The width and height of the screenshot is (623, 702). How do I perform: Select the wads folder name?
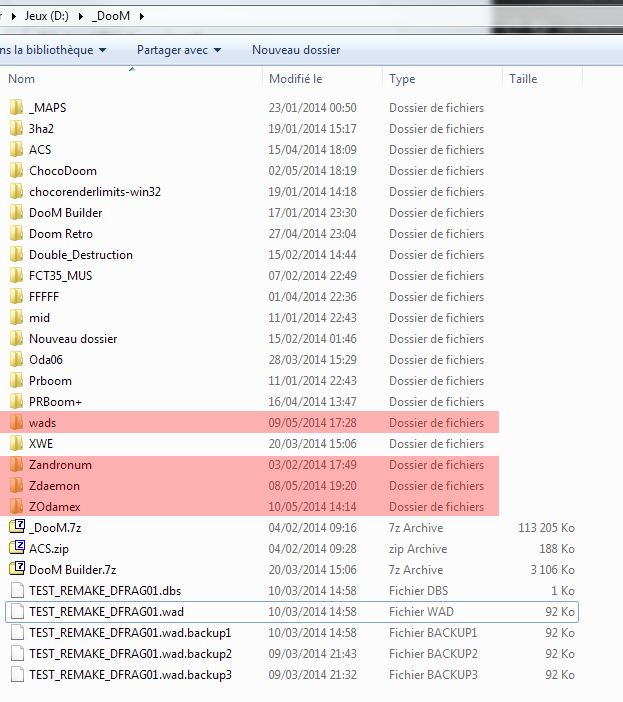pyautogui.click(x=43, y=423)
